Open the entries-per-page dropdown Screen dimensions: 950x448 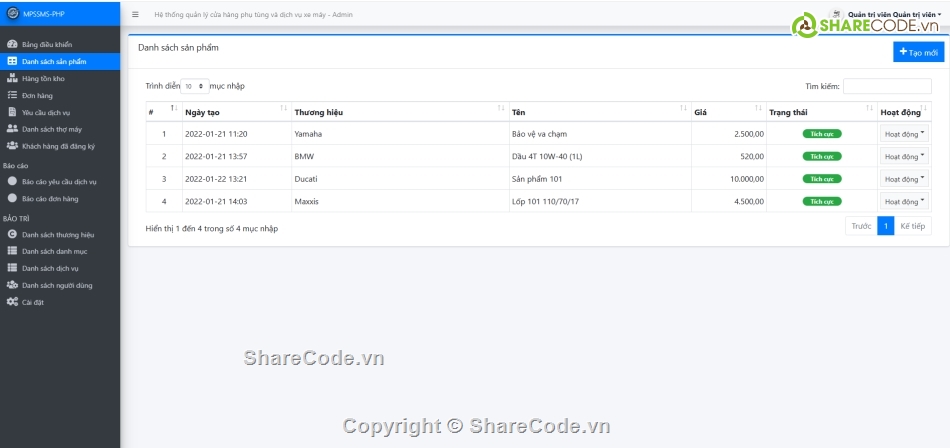[x=195, y=87]
